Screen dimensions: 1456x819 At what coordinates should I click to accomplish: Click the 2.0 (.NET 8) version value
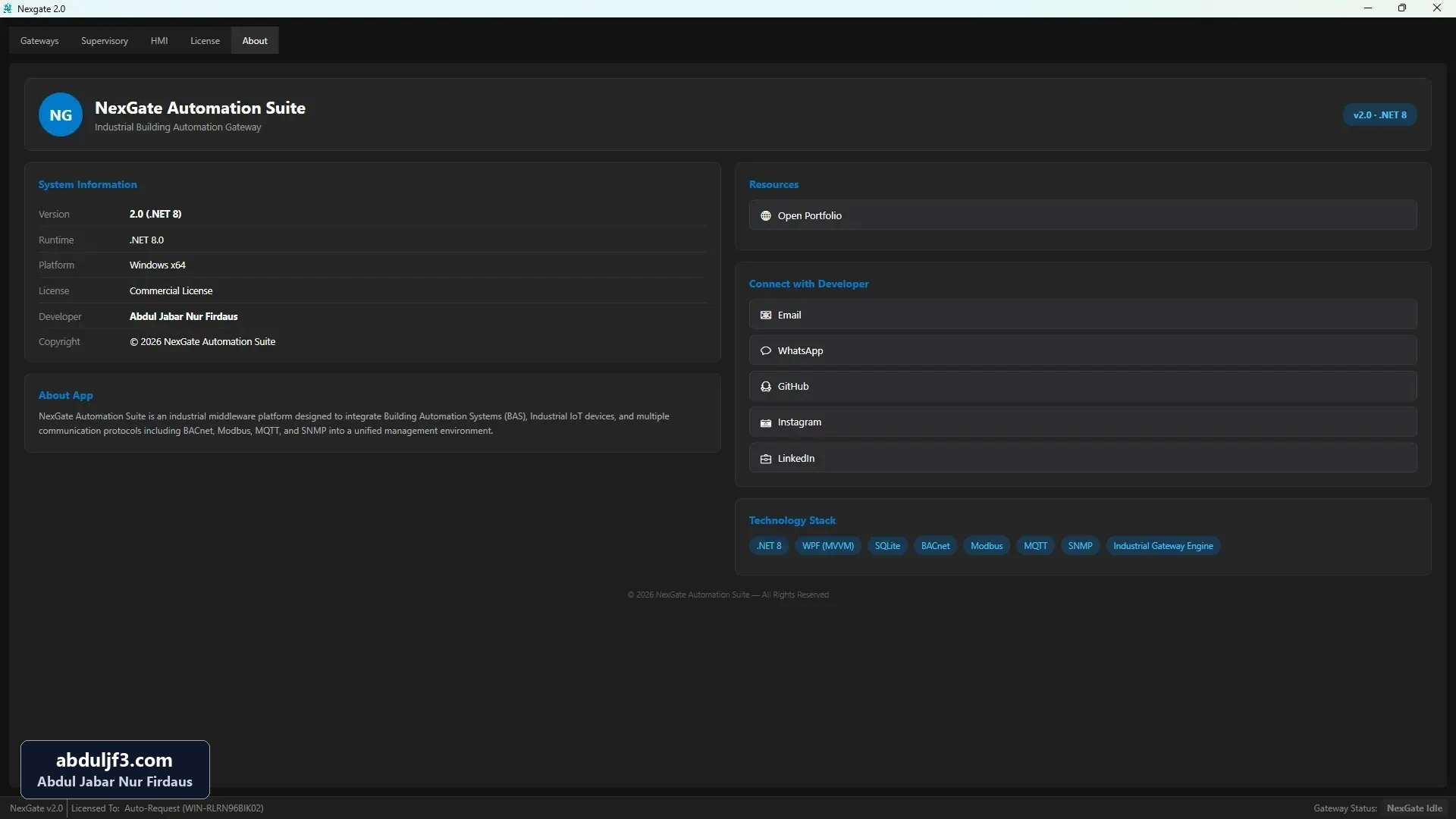(155, 215)
